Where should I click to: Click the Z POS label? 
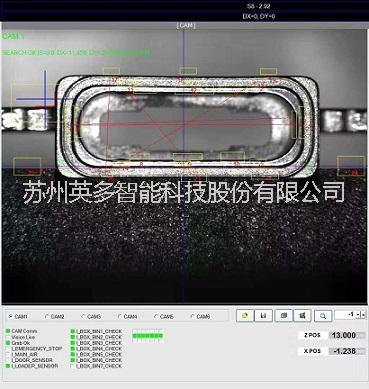coord(312,335)
